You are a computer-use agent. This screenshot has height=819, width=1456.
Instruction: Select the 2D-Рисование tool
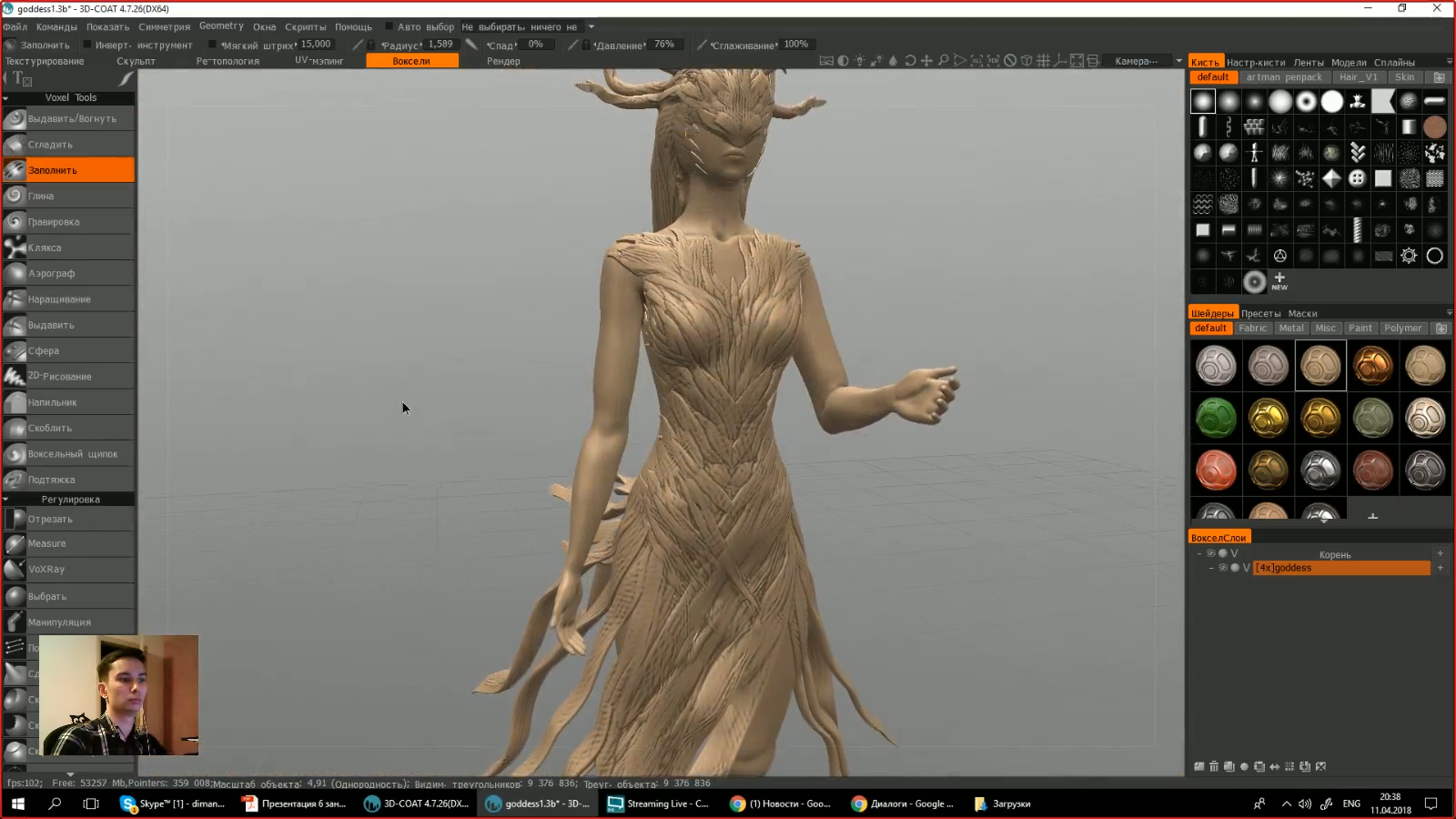(x=68, y=376)
